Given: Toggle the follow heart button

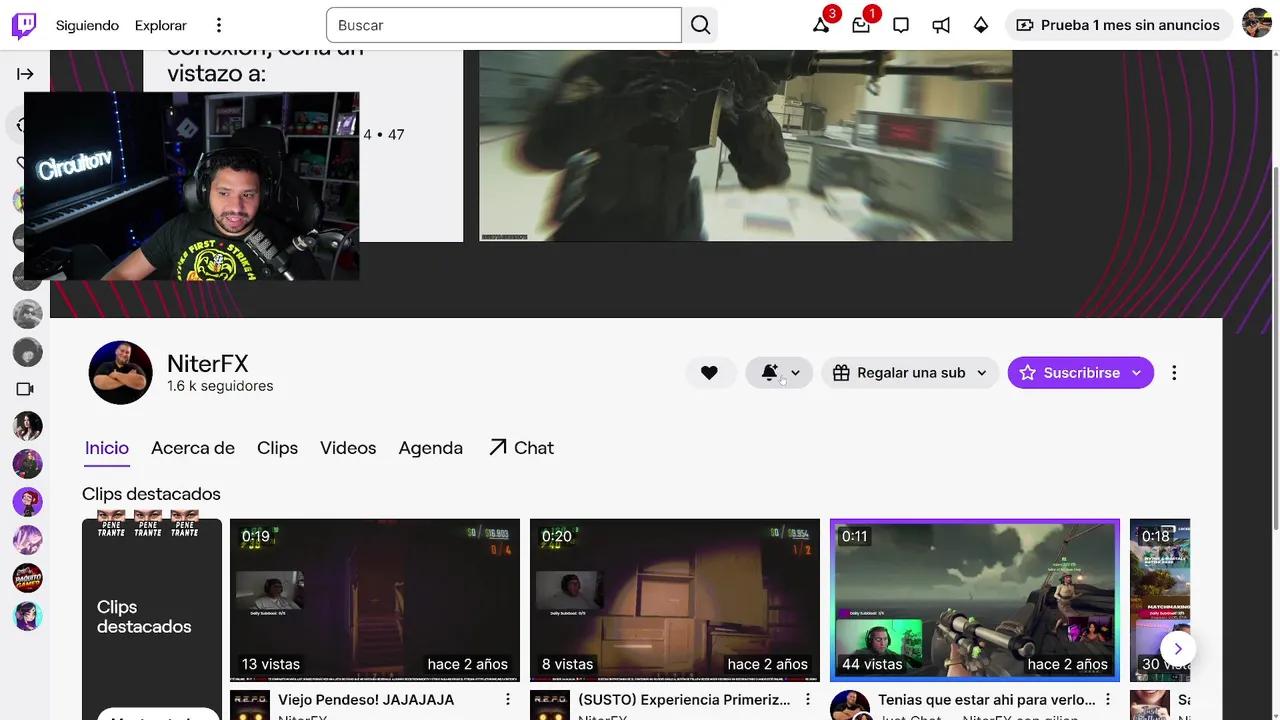Looking at the screenshot, I should pos(709,373).
